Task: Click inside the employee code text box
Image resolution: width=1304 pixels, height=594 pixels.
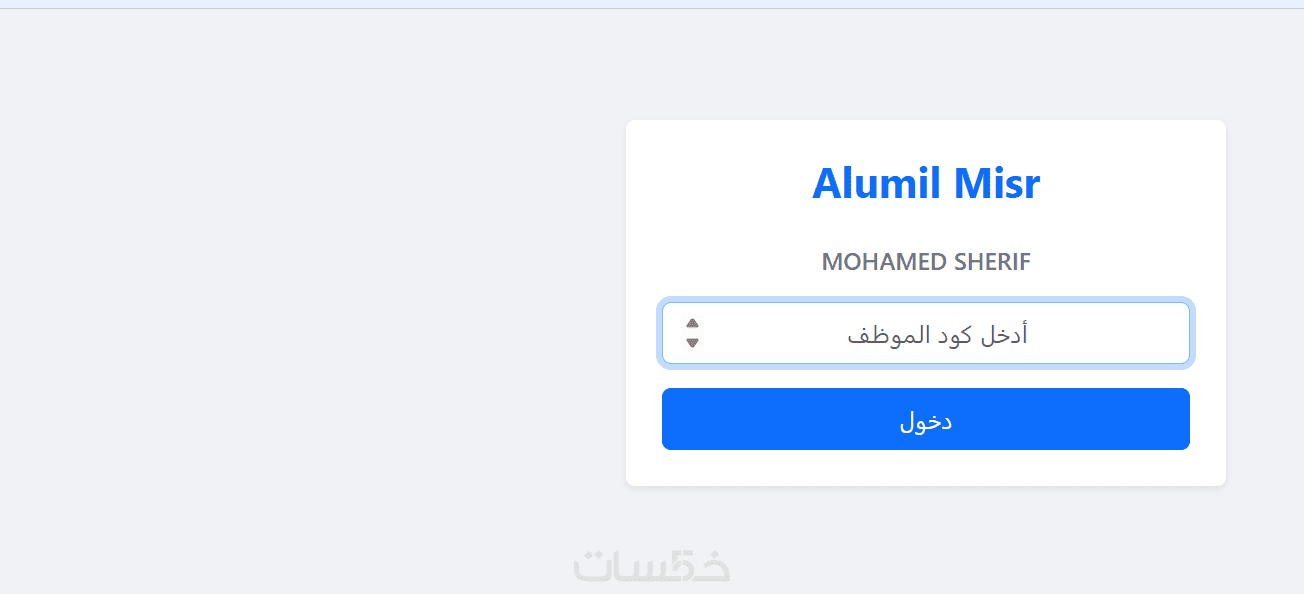Action: (x=925, y=334)
